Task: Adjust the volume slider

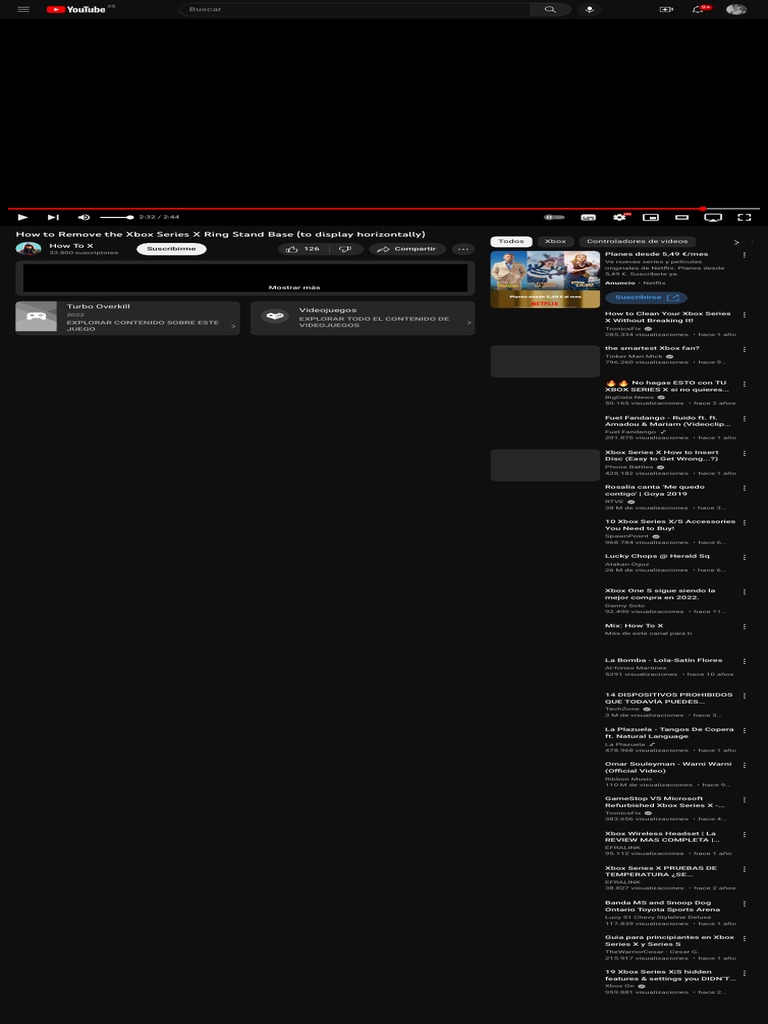Action: (116, 217)
